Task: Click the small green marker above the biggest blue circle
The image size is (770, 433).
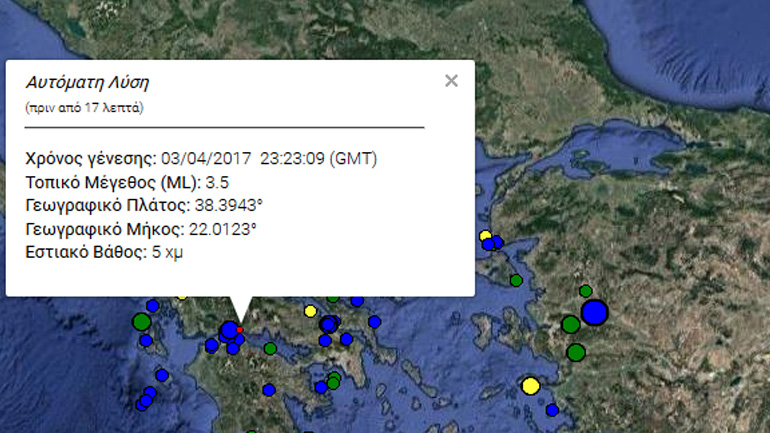Action: (x=585, y=291)
